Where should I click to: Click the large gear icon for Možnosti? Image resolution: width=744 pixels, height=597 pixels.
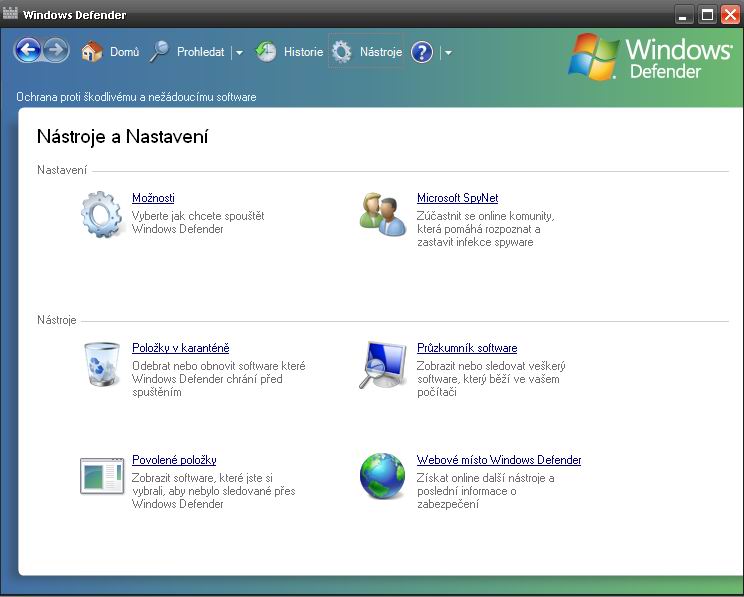101,215
